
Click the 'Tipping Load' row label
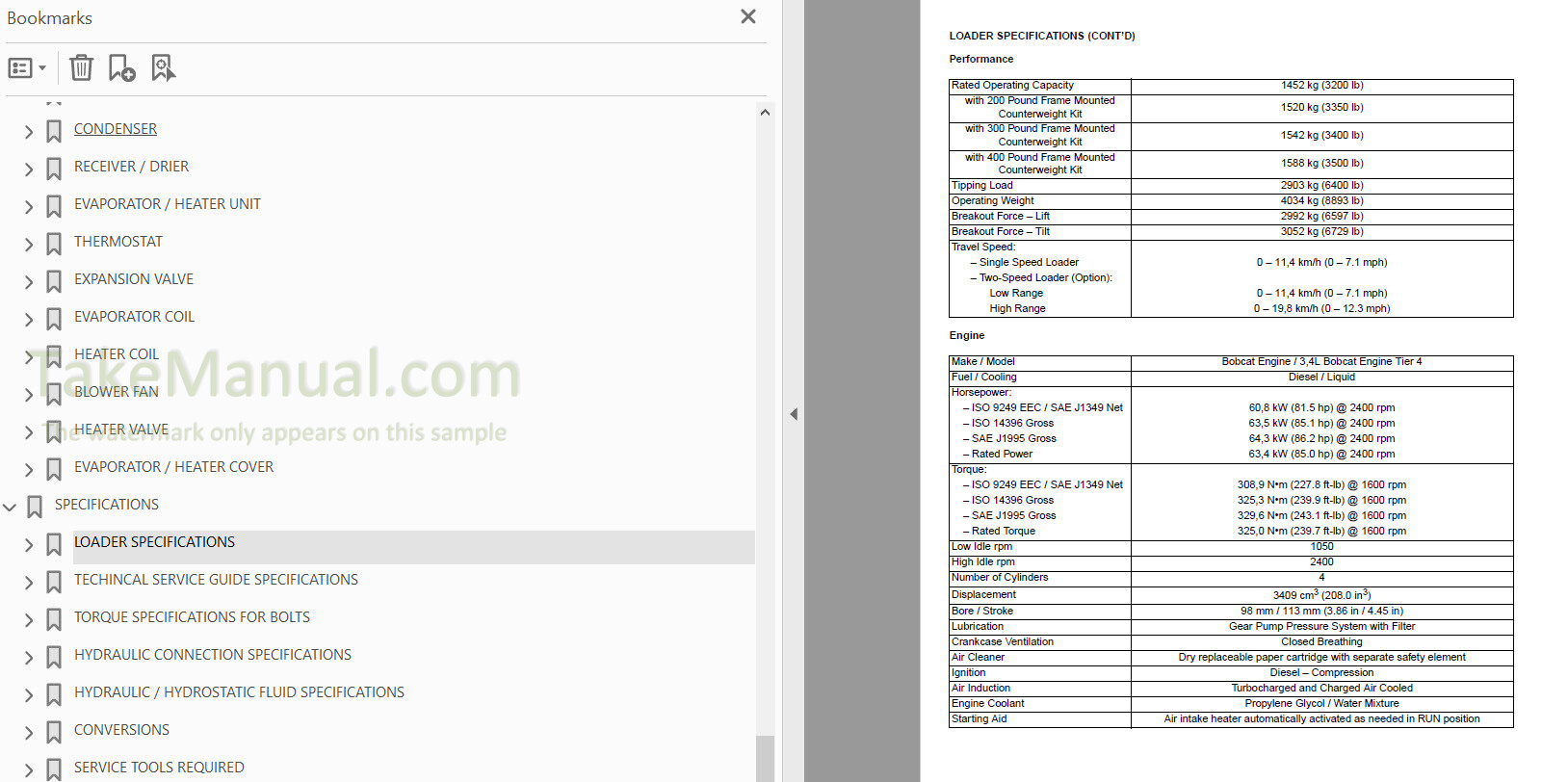tap(981, 186)
